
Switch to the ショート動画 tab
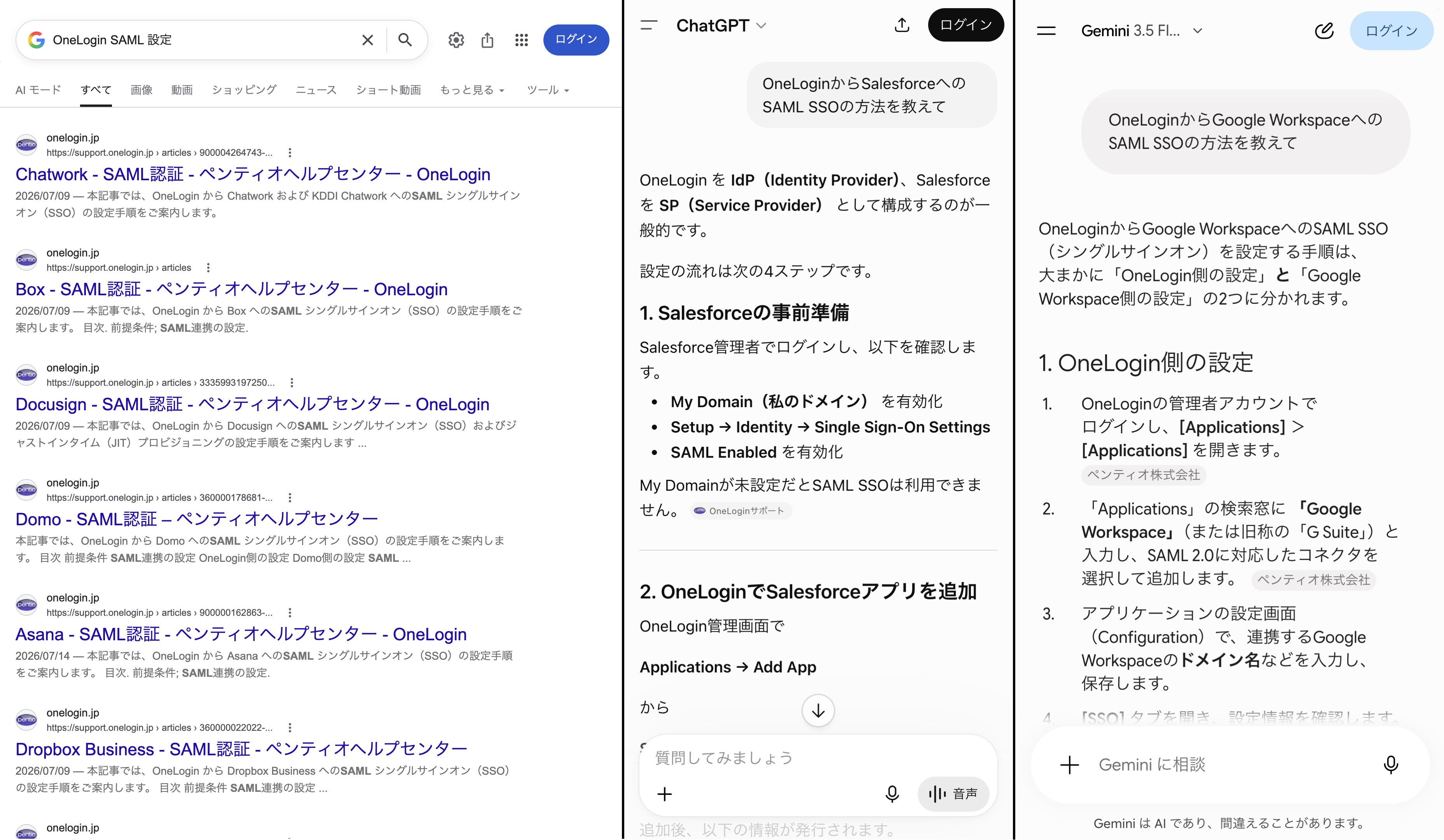pyautogui.click(x=389, y=90)
